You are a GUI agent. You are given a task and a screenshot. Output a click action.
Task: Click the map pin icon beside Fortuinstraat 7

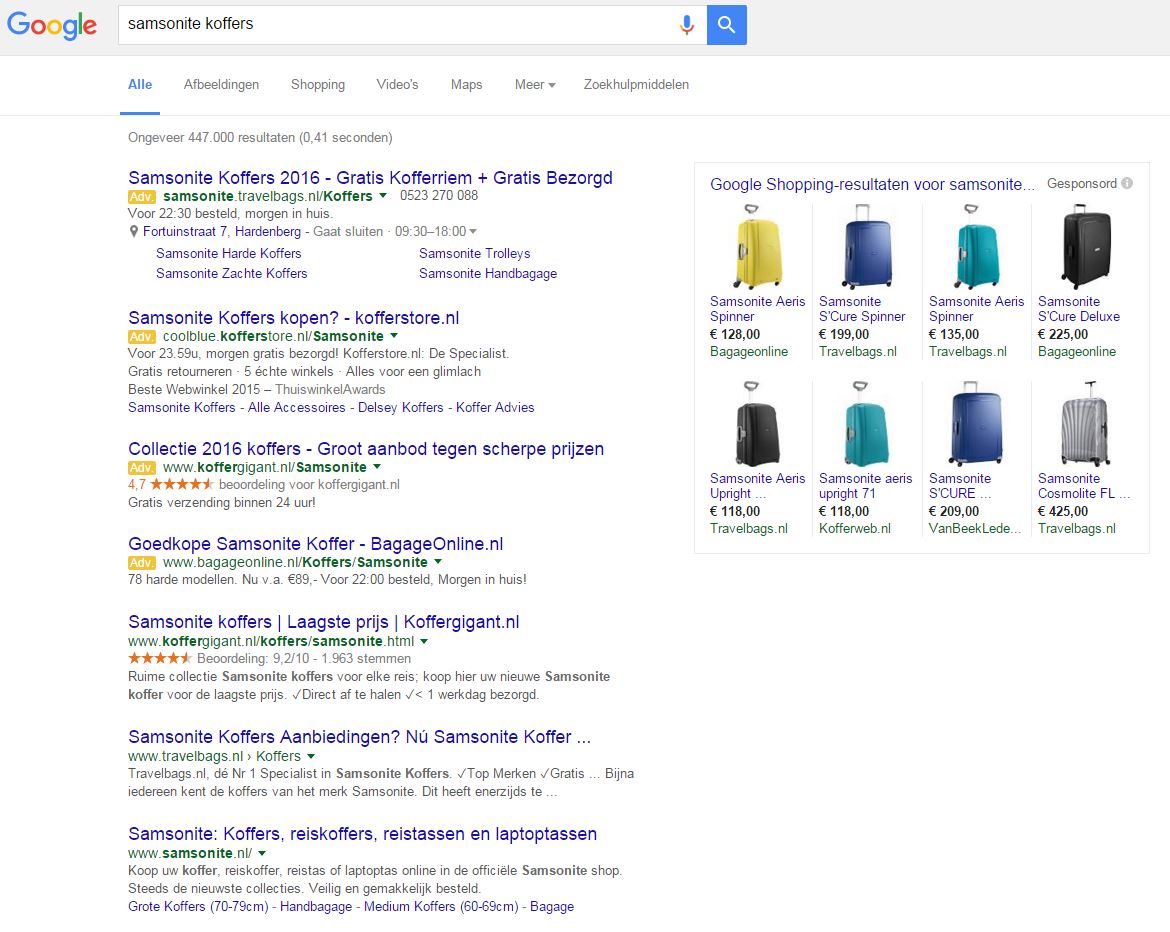[x=134, y=232]
